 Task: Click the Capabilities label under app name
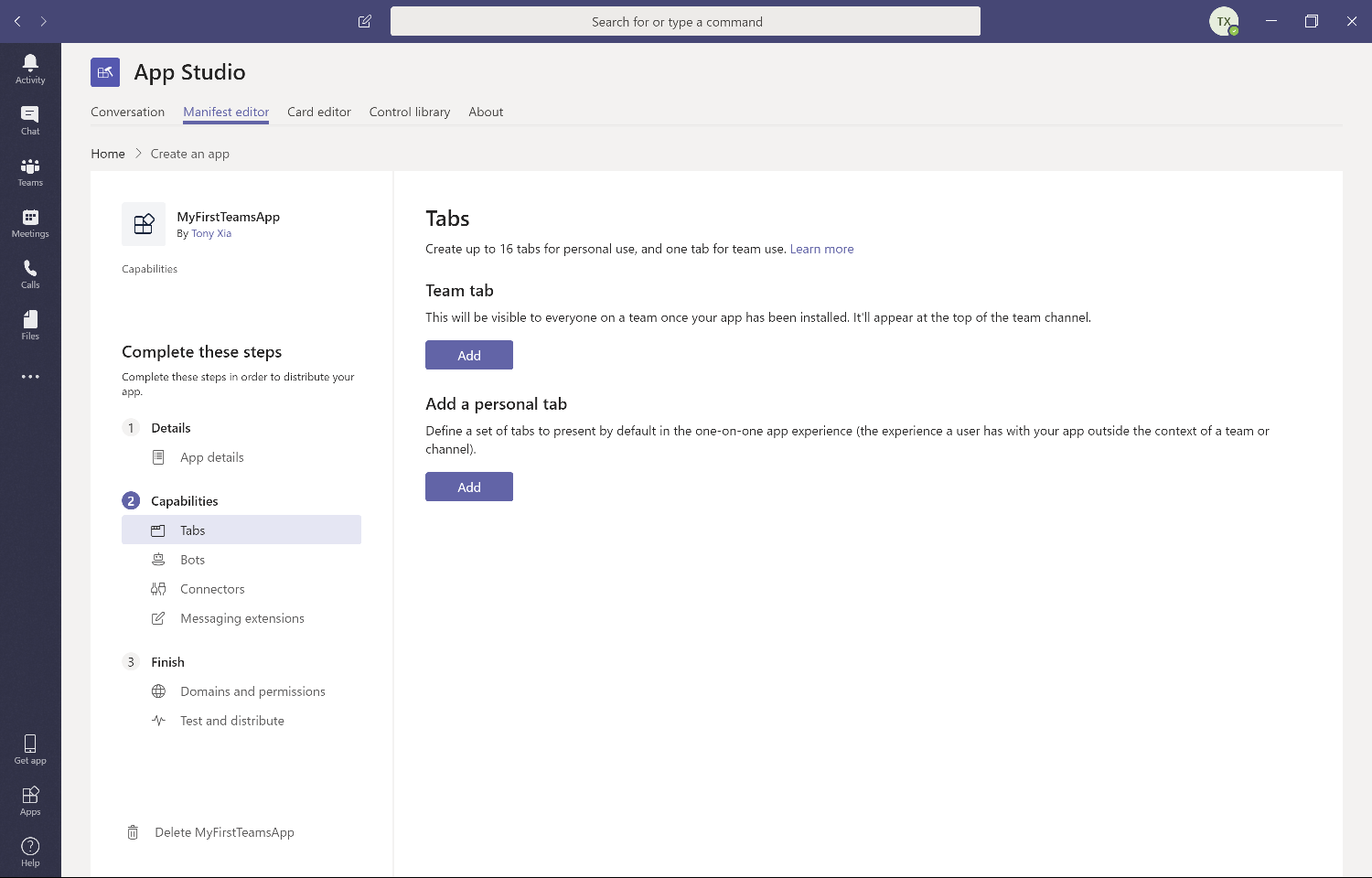pos(150,269)
